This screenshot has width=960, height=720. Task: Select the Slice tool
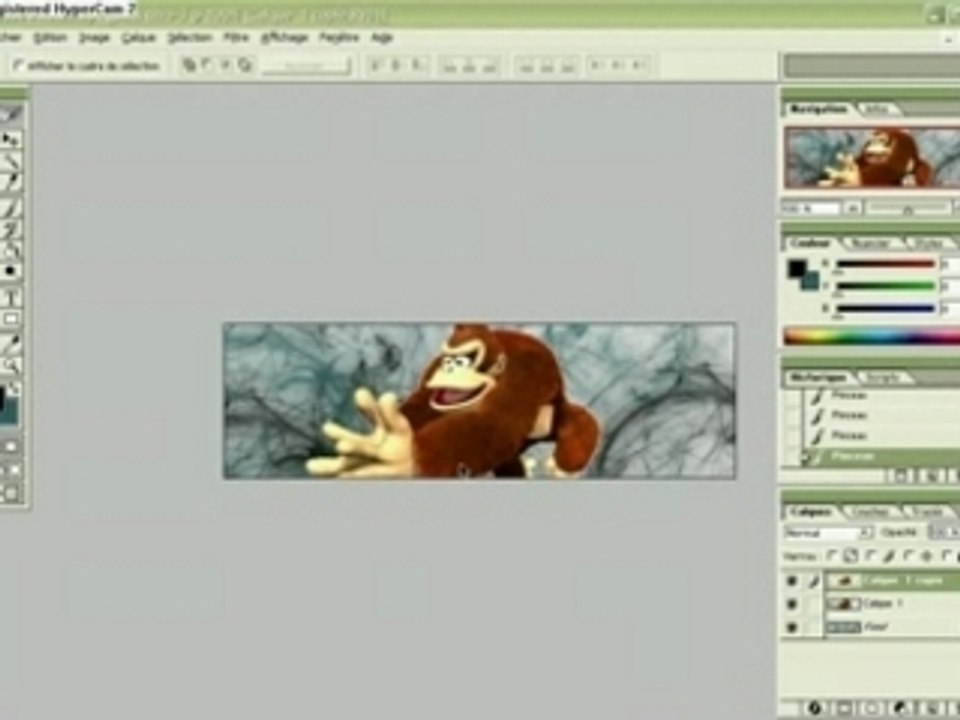10,182
